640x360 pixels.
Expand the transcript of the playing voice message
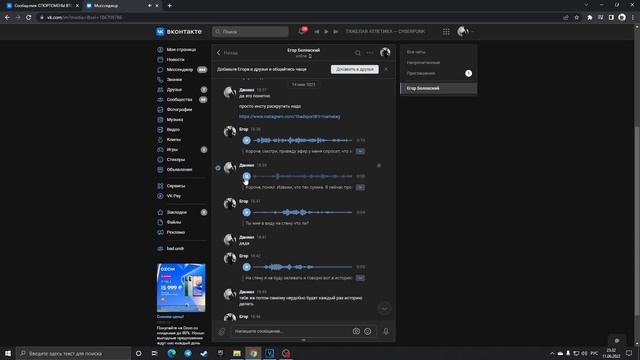tap(360, 187)
